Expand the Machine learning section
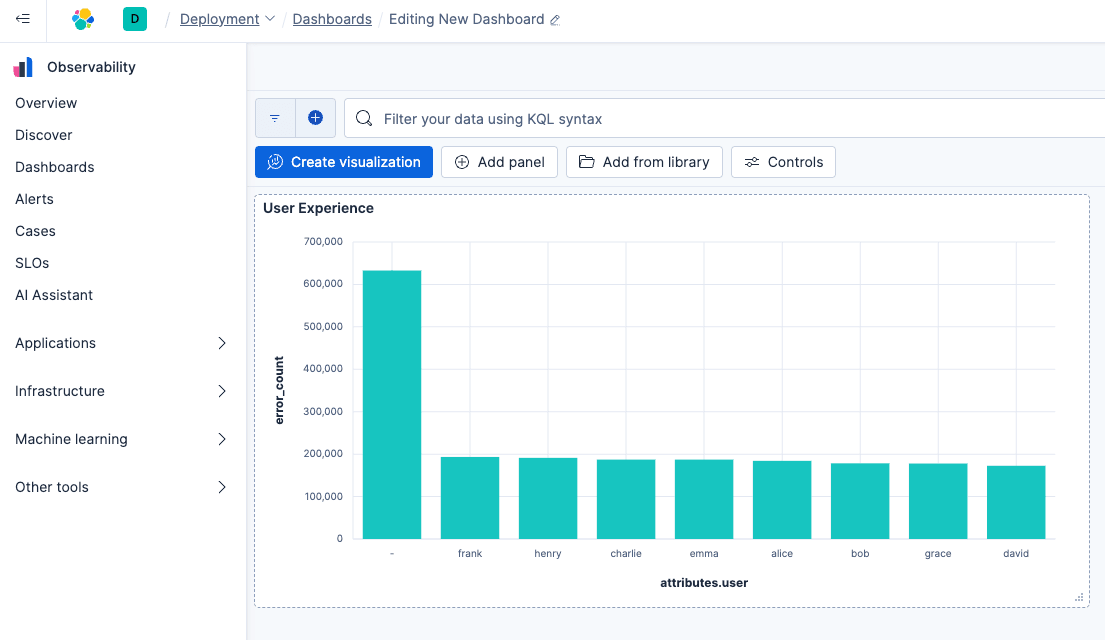The height and width of the screenshot is (640, 1105). [222, 439]
